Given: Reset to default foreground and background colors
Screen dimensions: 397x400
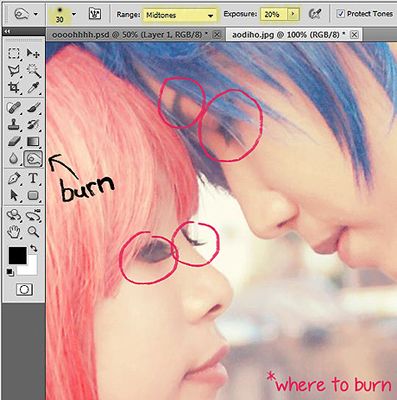Looking at the screenshot, I should pos(10,272).
